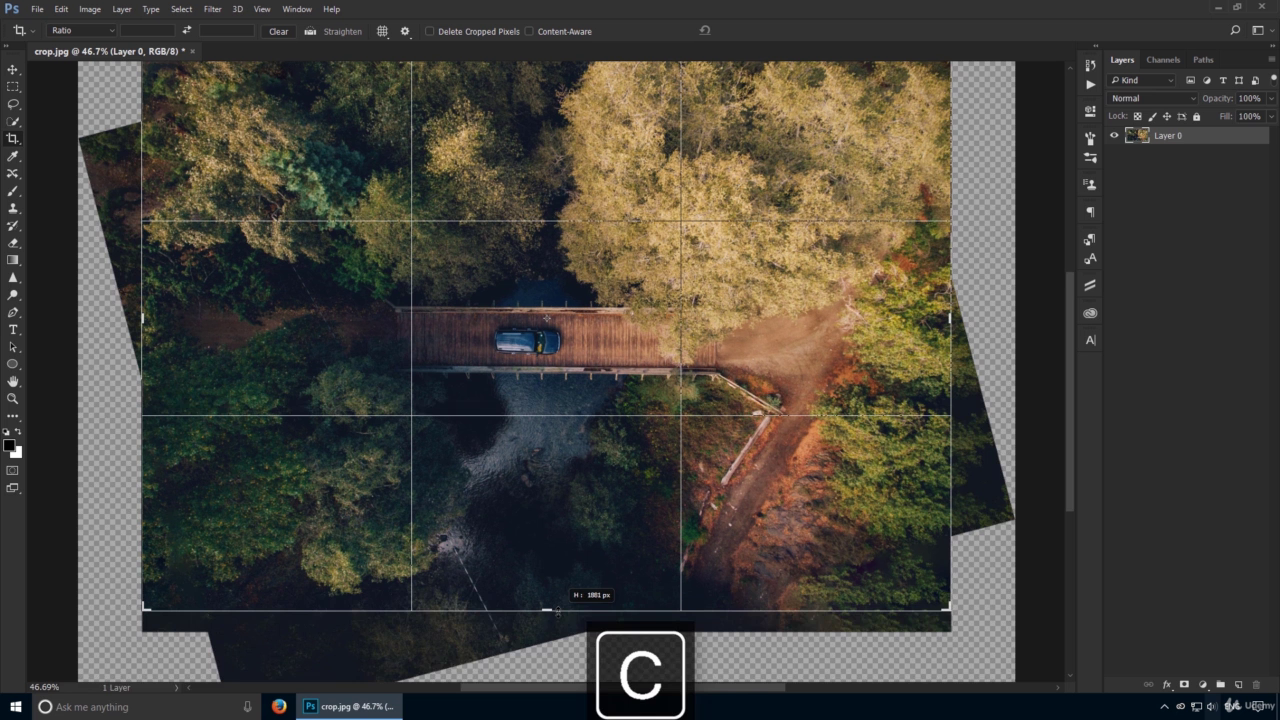Open the Fill slider dropdown arrow
The image size is (1280, 720).
[1271, 116]
